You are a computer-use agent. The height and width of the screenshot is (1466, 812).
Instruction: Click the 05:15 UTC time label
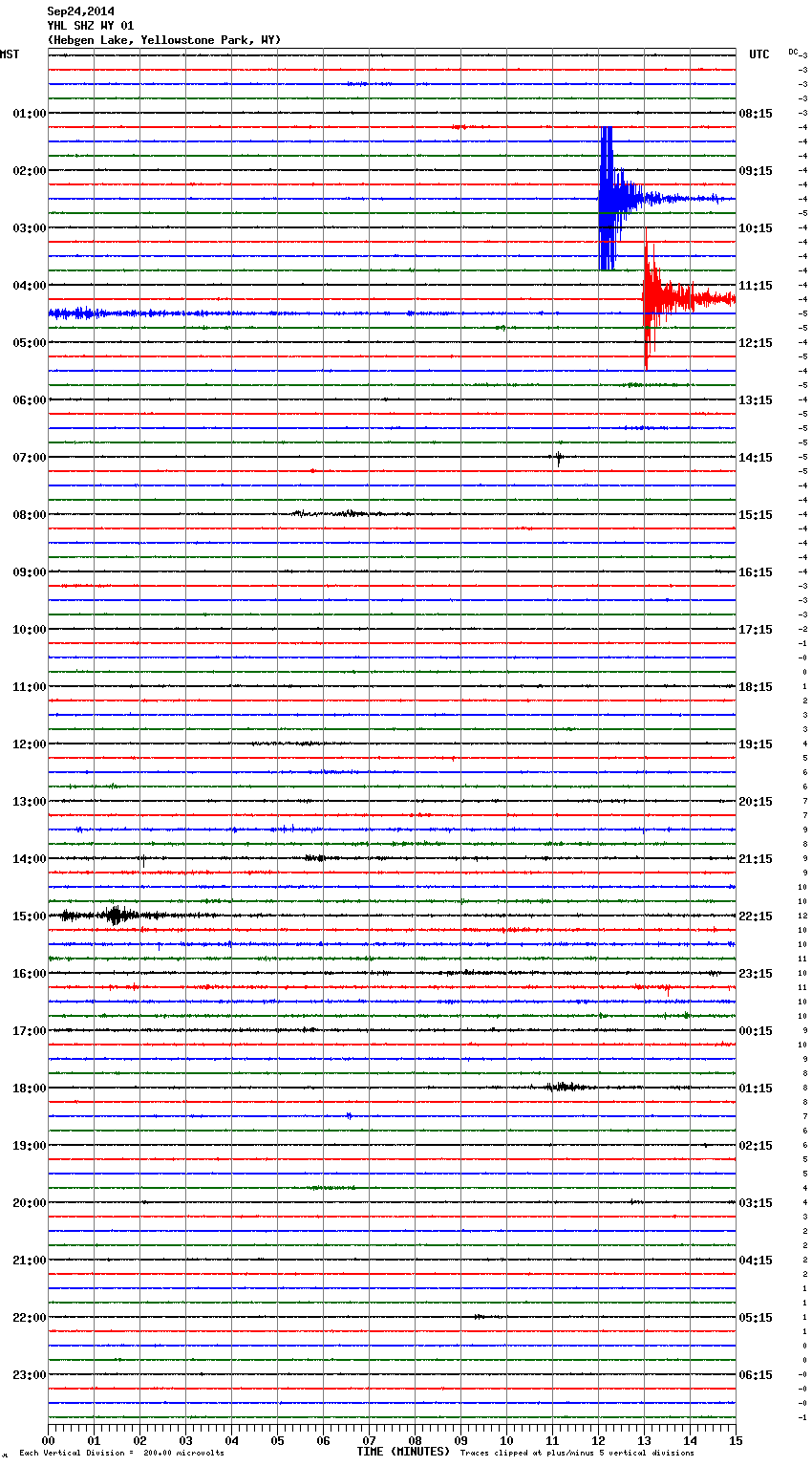coord(756,1318)
